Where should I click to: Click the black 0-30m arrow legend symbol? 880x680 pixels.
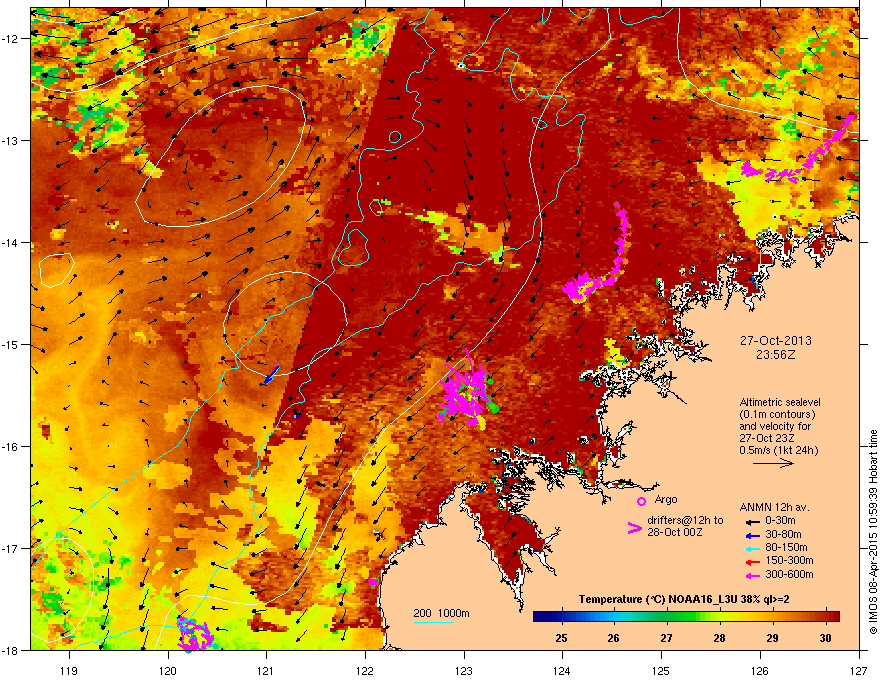752,522
